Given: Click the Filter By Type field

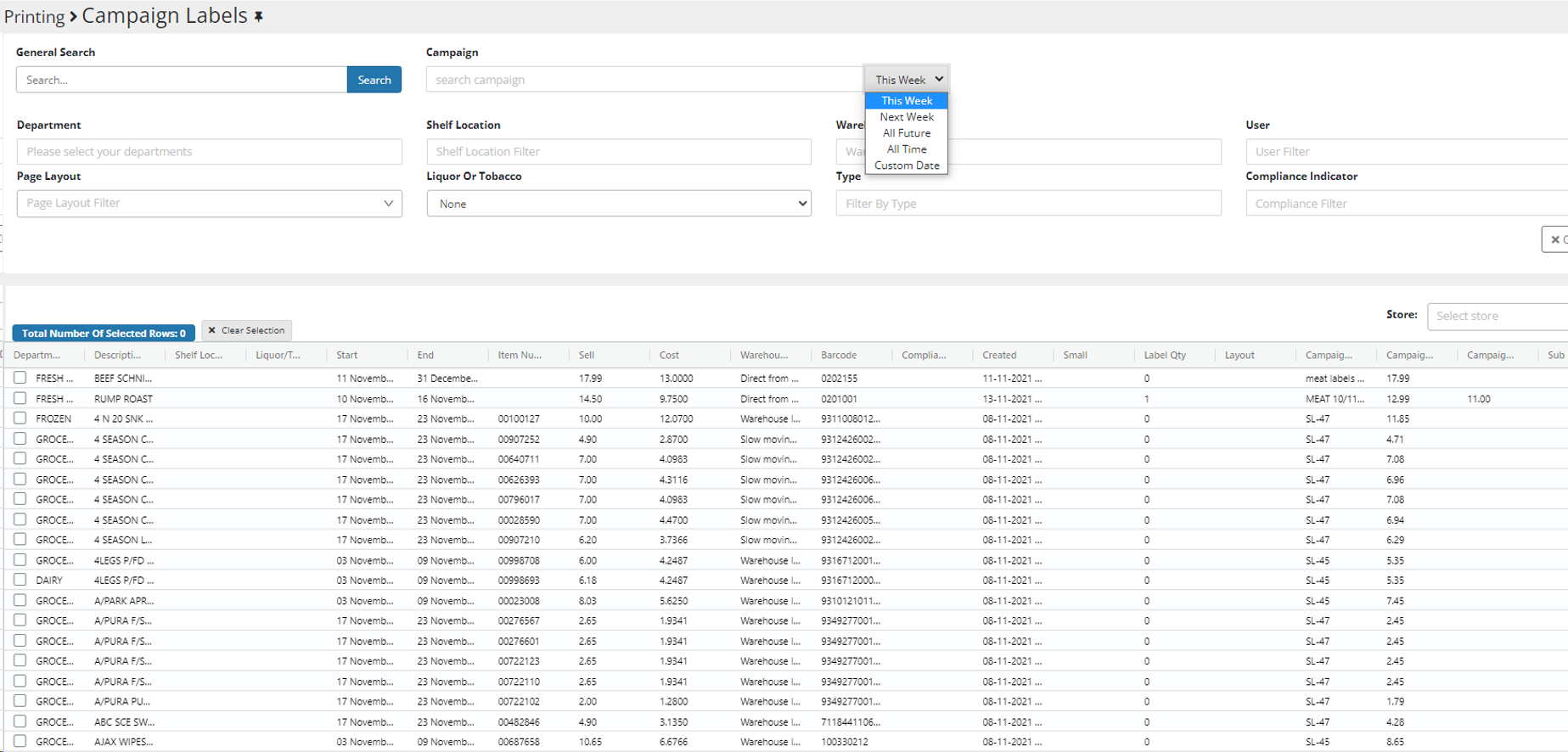Looking at the screenshot, I should (1029, 203).
